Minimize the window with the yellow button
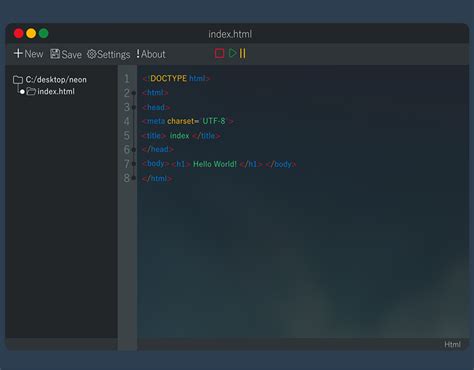The height and width of the screenshot is (370, 474). click(31, 33)
